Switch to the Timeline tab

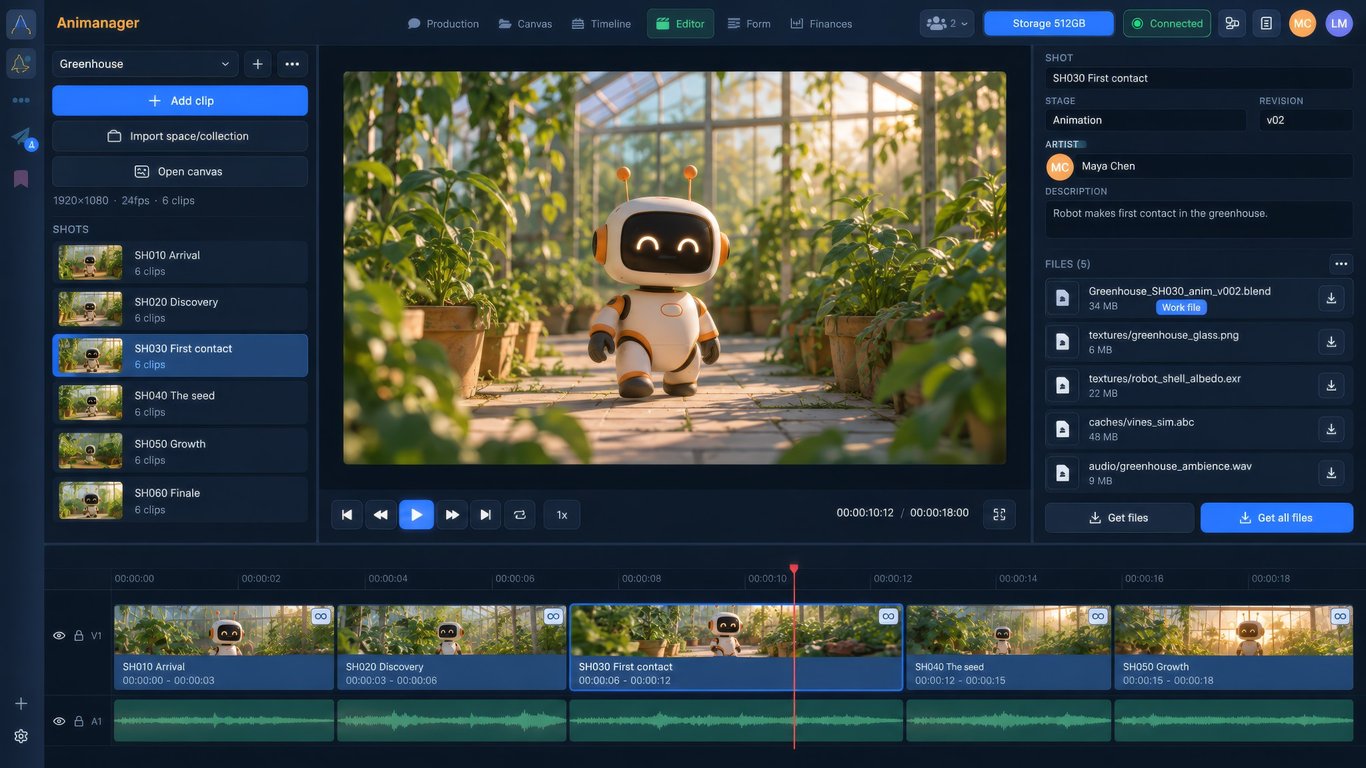click(601, 23)
